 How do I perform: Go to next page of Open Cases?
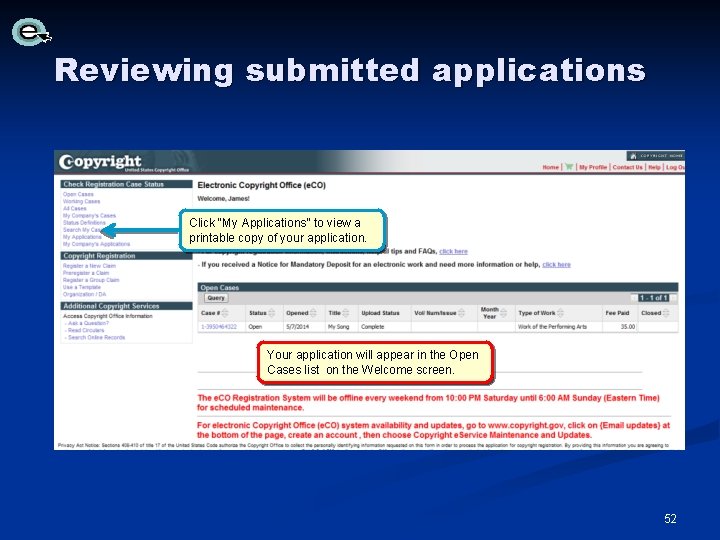(x=674, y=298)
